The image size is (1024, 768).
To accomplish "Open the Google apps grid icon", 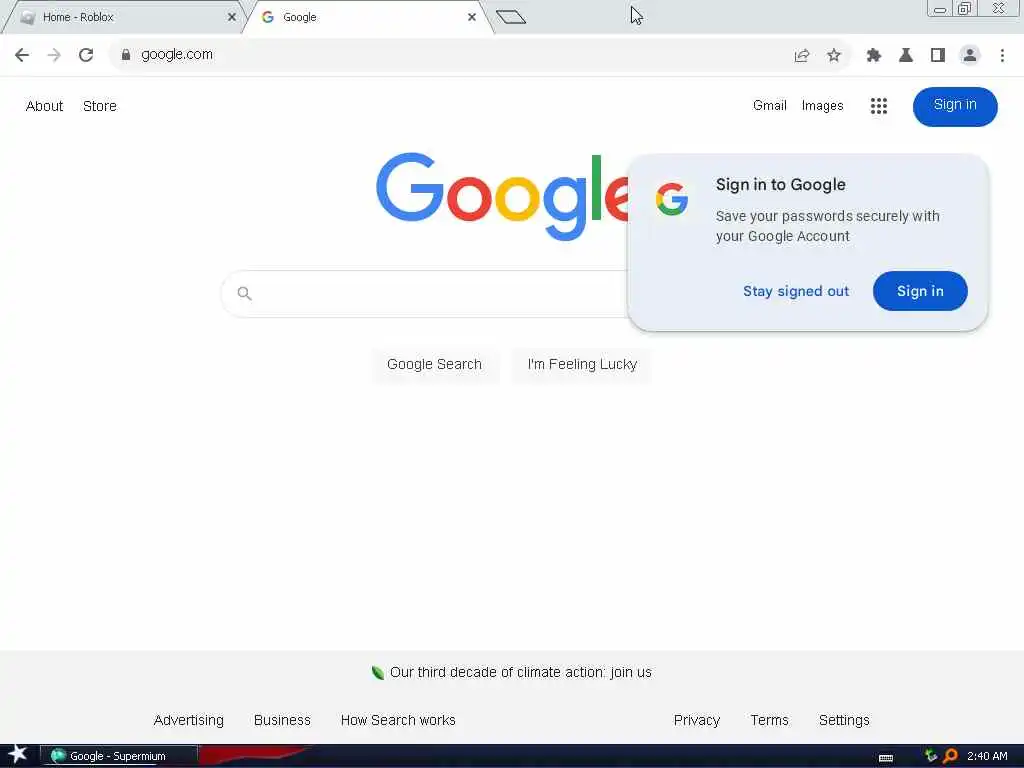I will point(879,106).
